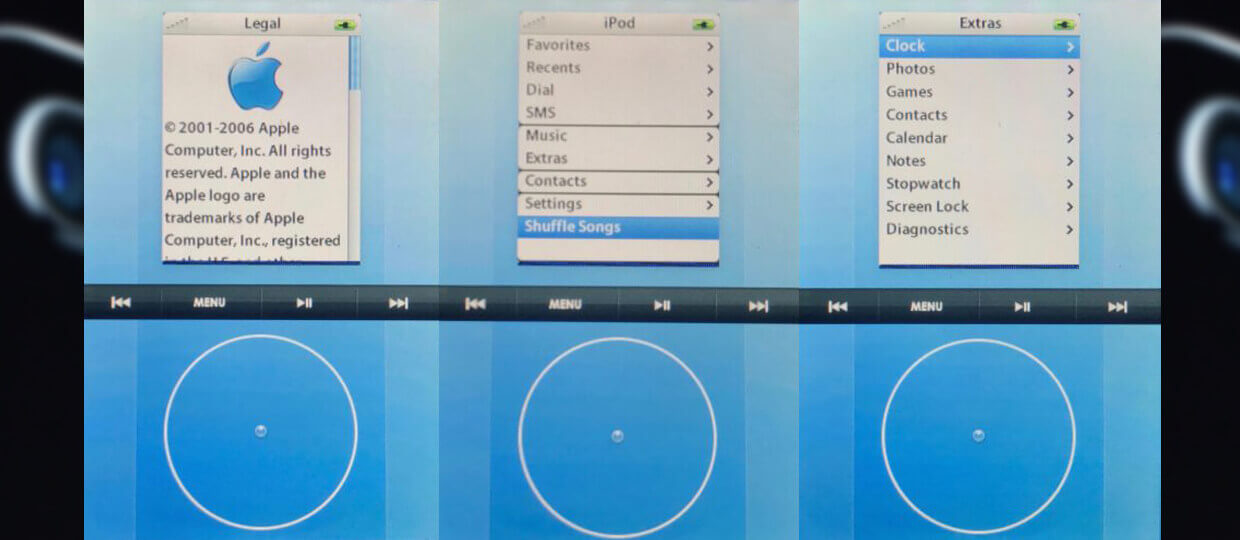
Task: Open Games in the Extras menu
Action: coord(979,92)
